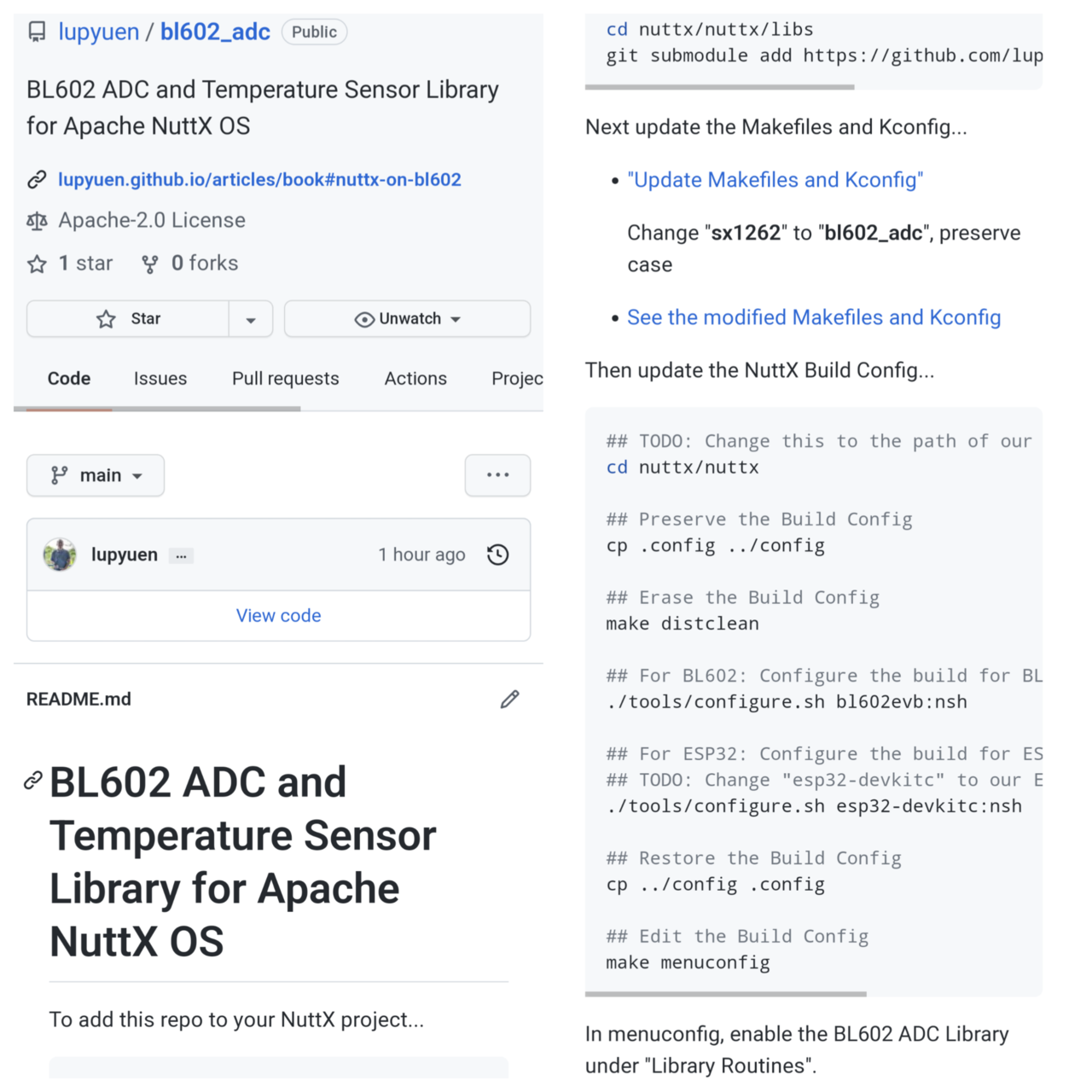The width and height of the screenshot is (1092, 1092).
Task: Click the View code link
Action: pos(278,616)
